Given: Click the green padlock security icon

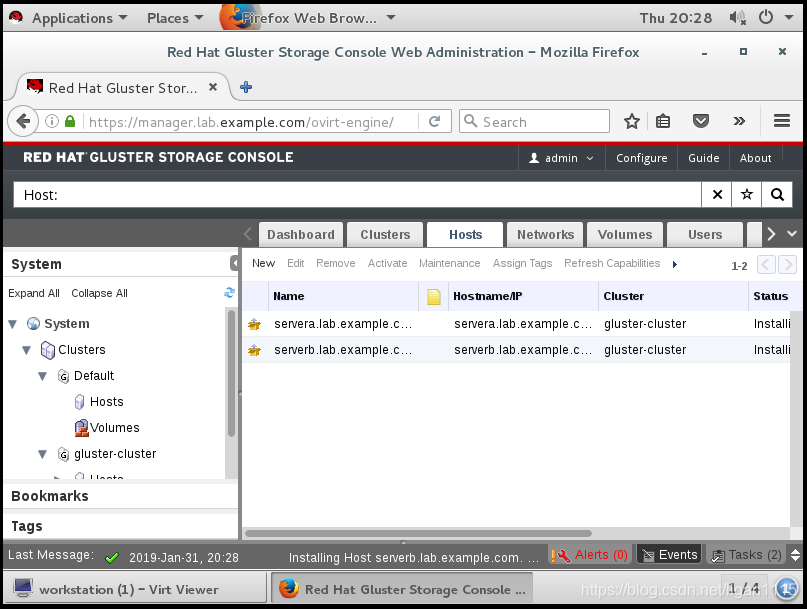Looking at the screenshot, I should [70, 121].
